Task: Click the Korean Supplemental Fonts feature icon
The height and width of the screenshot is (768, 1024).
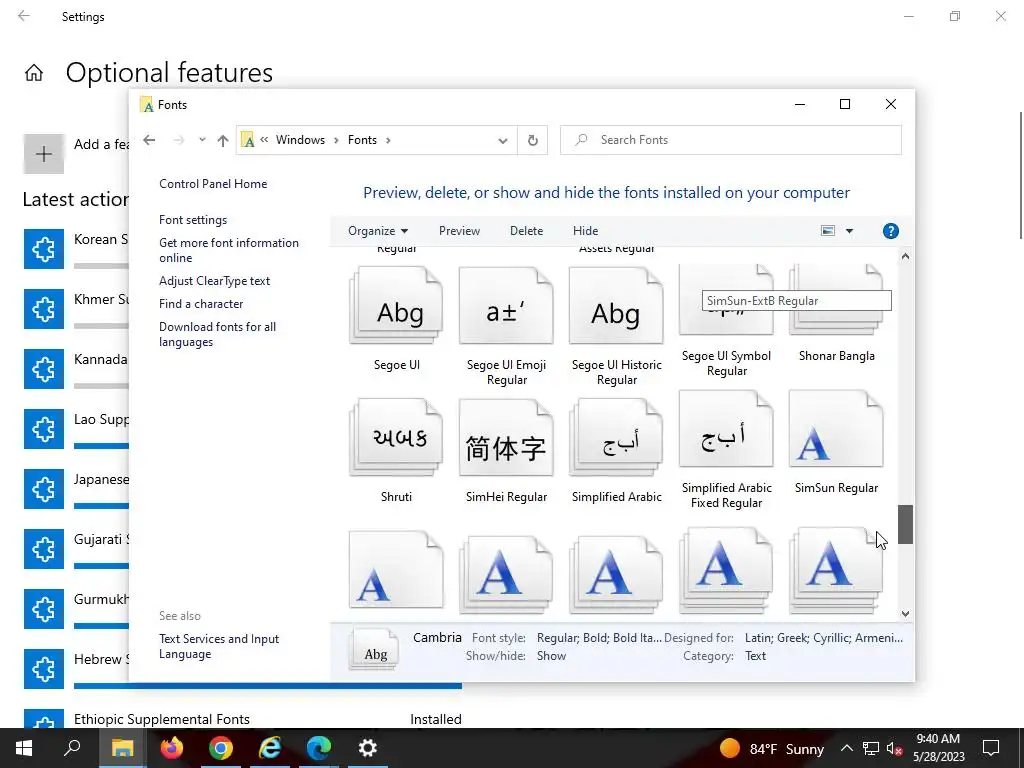Action: tap(44, 249)
